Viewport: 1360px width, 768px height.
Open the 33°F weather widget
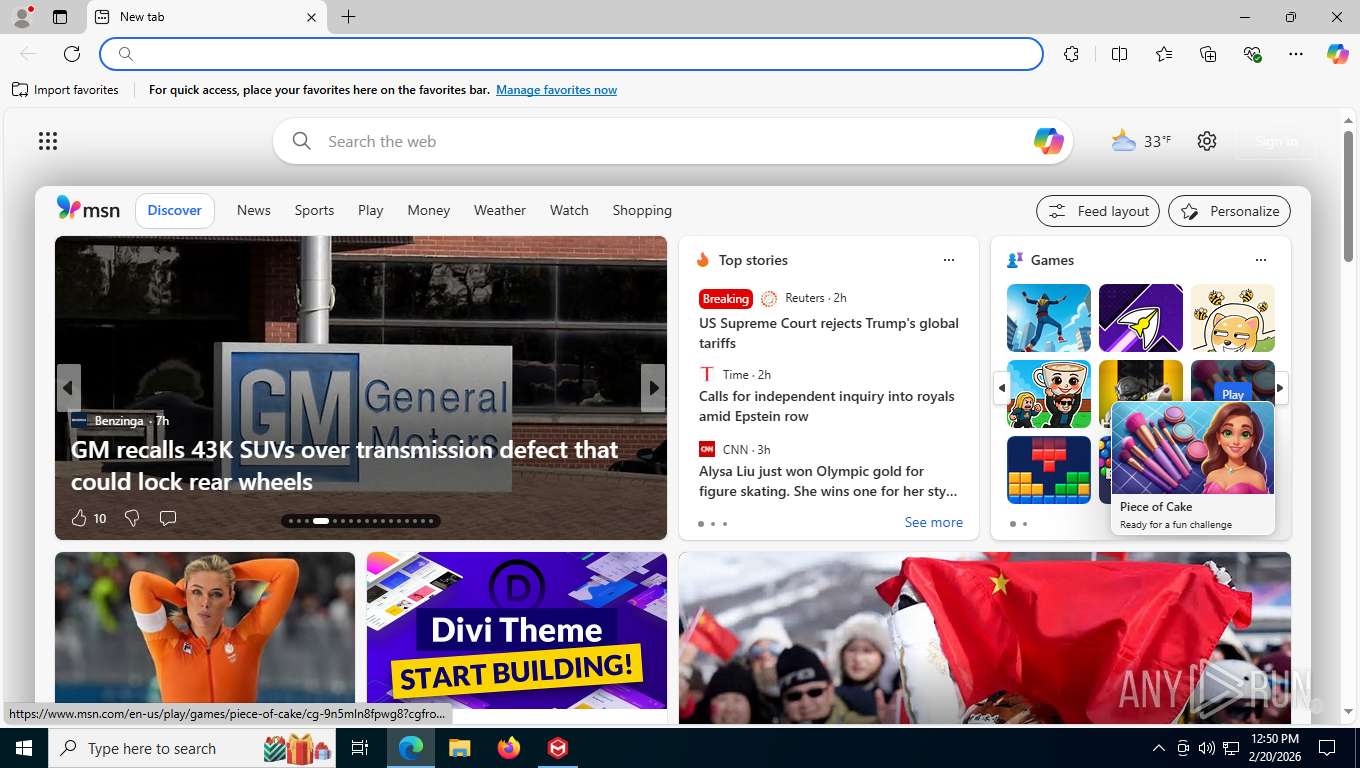tap(1141, 141)
